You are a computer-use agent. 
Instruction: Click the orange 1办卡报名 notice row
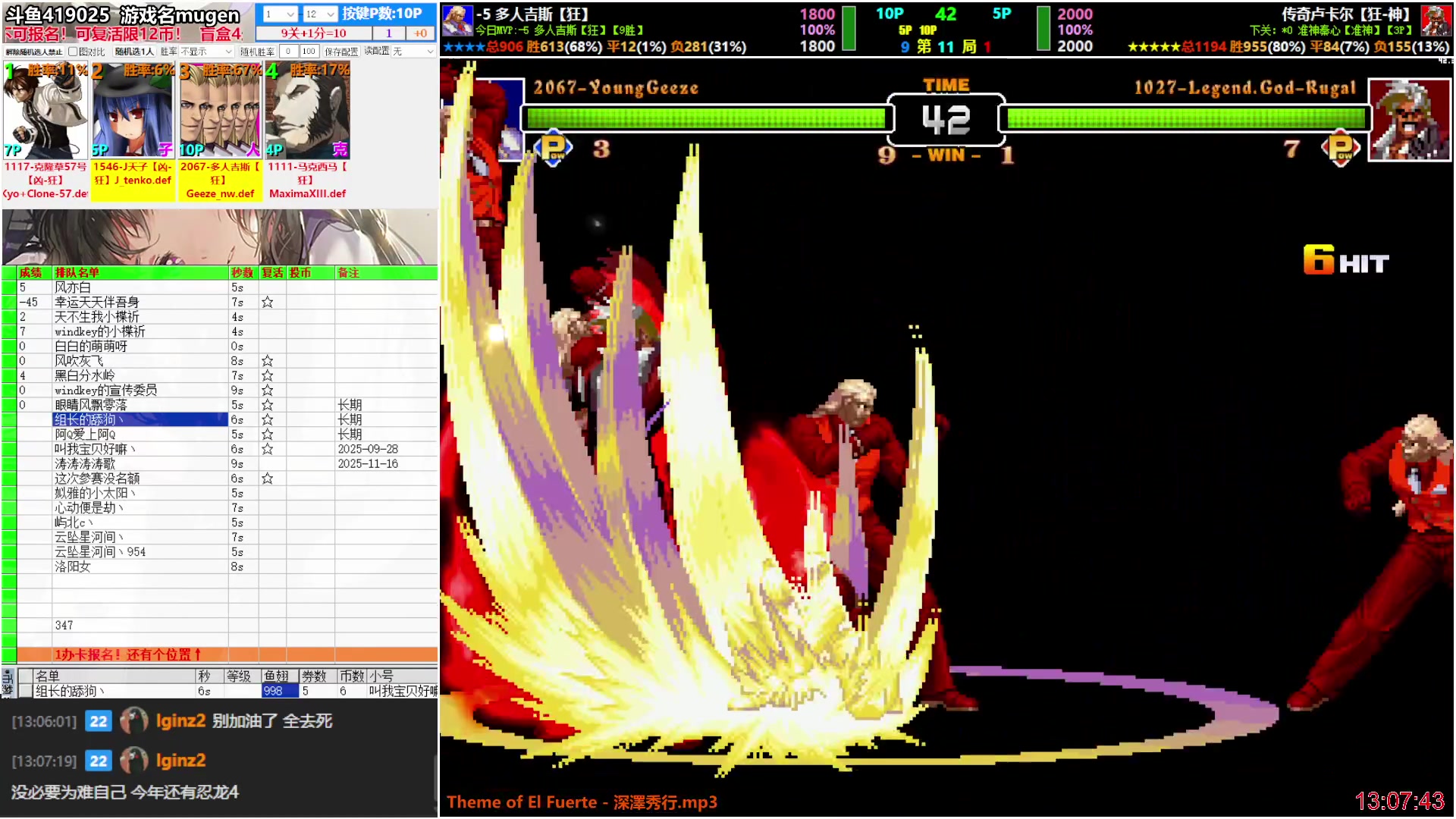[x=227, y=654]
